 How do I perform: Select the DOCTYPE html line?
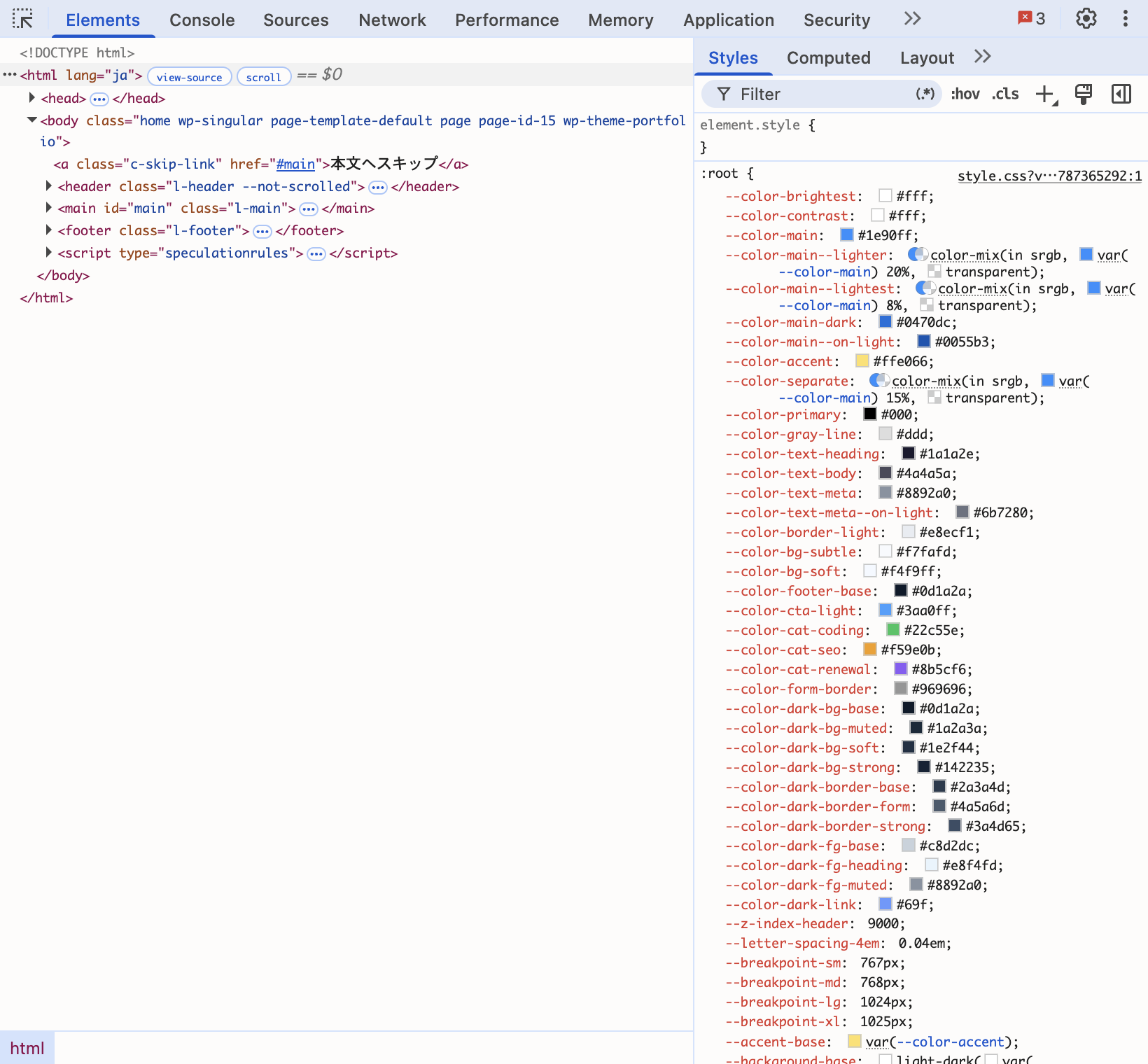pos(77,52)
